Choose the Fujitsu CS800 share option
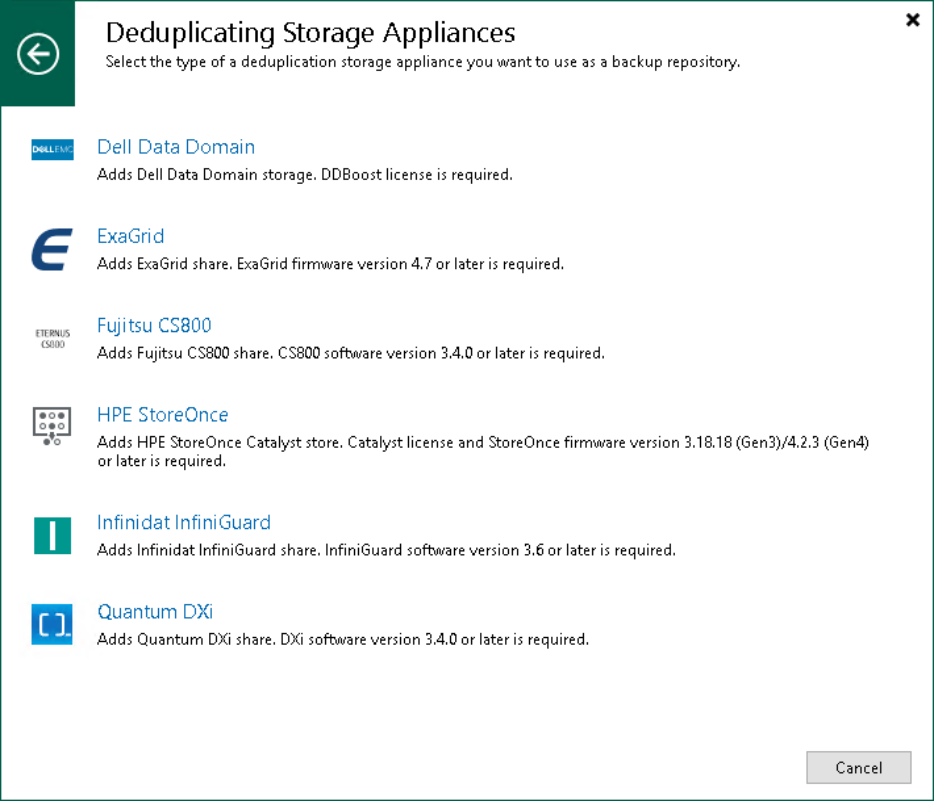This screenshot has height=802, width=935. point(154,325)
